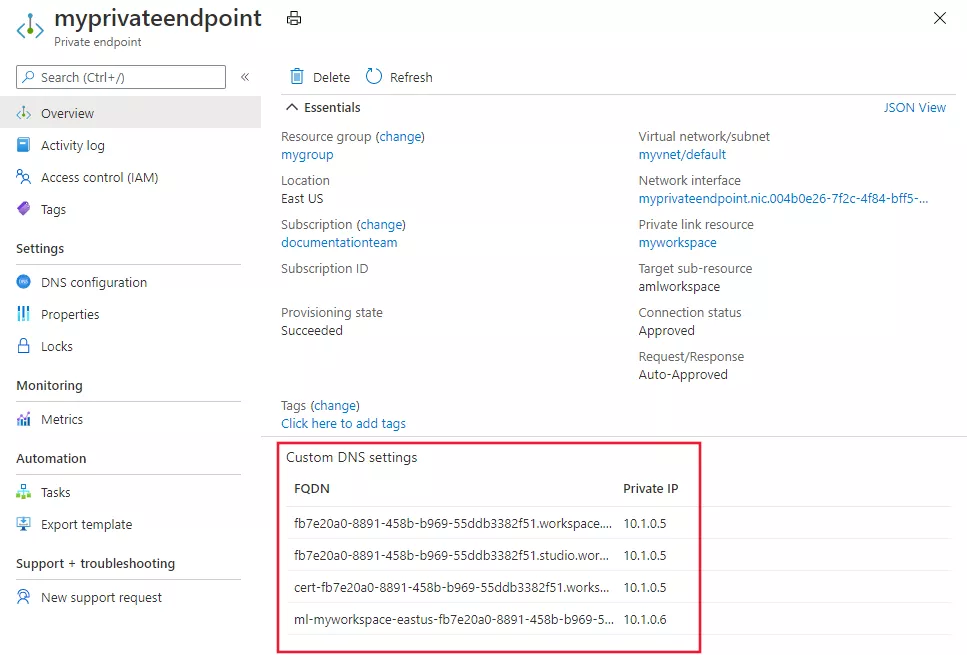
Task: Select Overview in the sidebar
Action: (66, 113)
